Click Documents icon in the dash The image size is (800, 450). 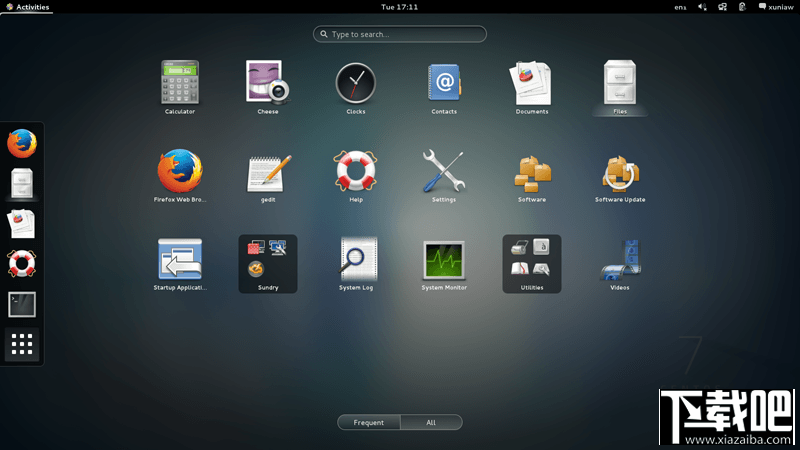tap(22, 223)
